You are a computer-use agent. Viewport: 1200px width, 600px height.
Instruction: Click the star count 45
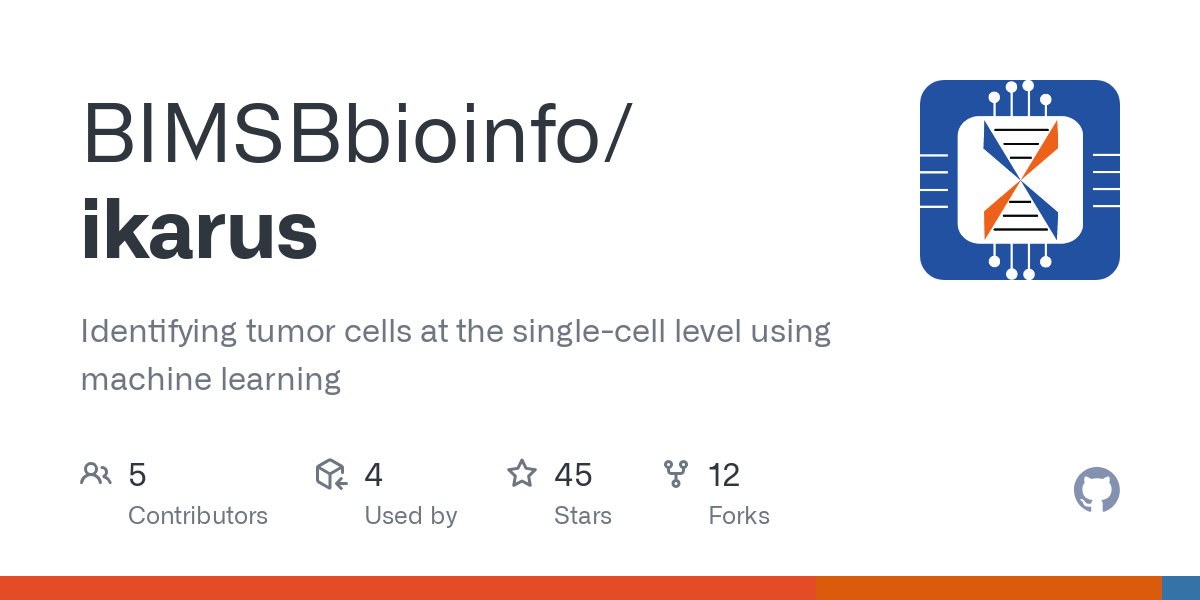[573, 474]
